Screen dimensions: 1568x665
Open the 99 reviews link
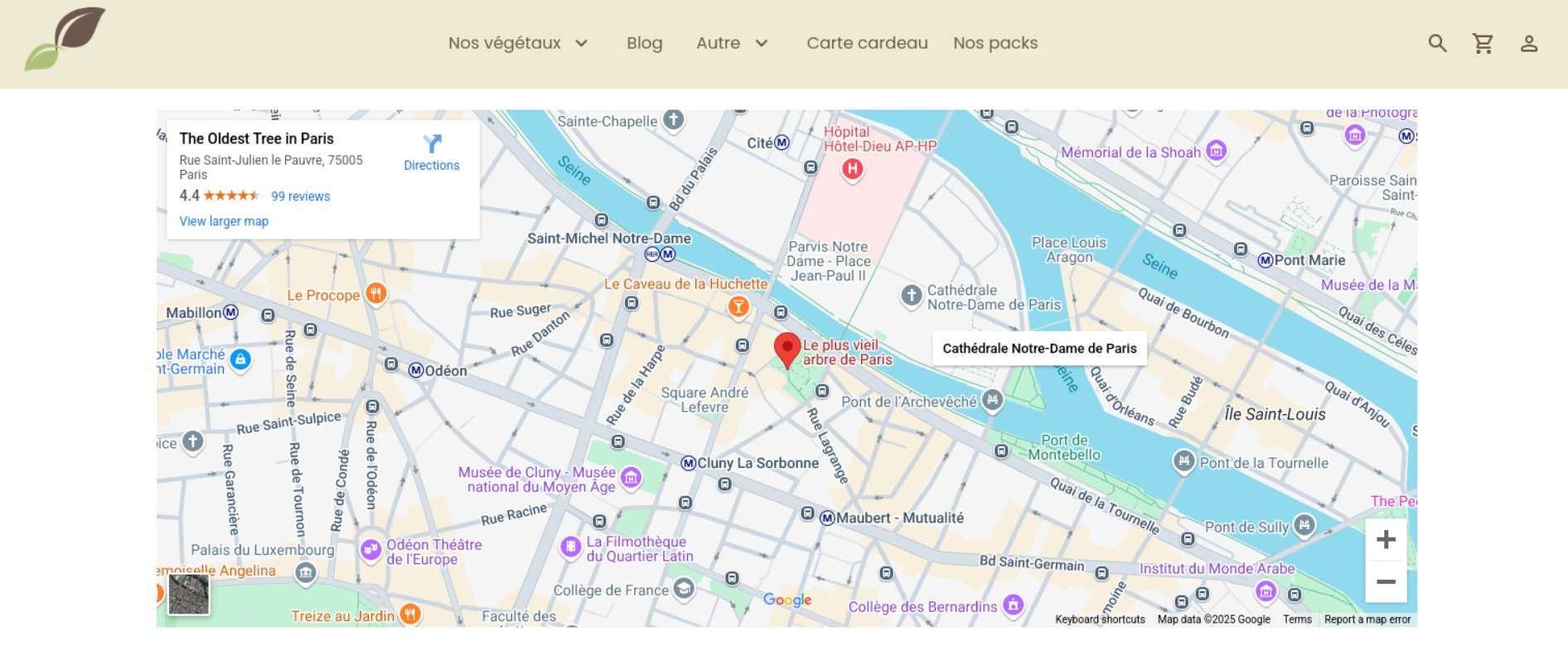point(300,196)
